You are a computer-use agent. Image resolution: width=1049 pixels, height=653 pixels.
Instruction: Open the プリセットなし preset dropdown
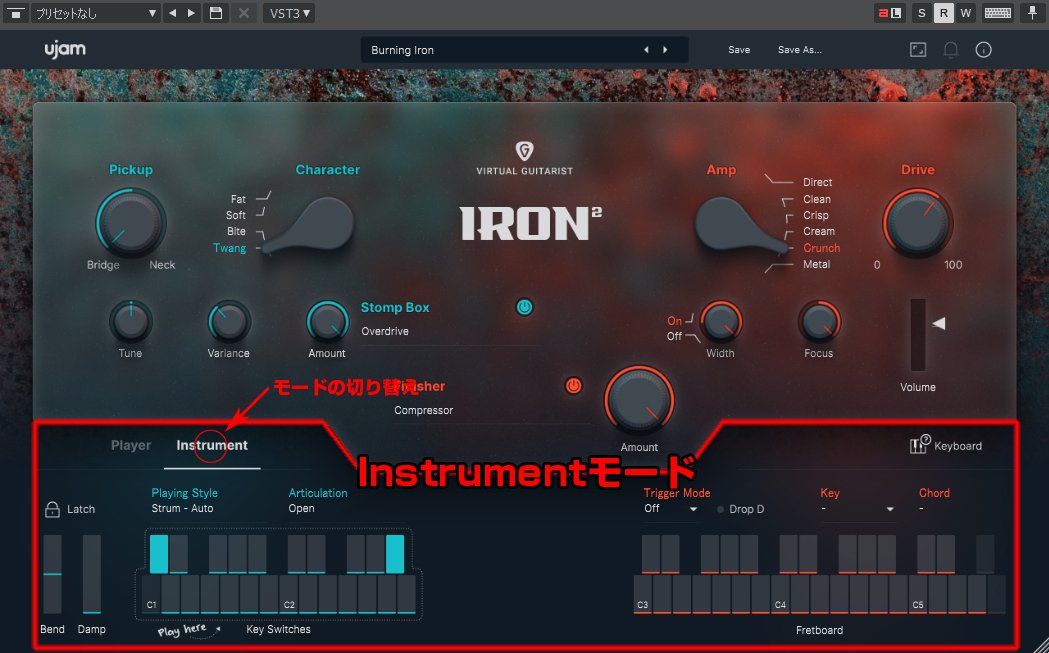[96, 13]
